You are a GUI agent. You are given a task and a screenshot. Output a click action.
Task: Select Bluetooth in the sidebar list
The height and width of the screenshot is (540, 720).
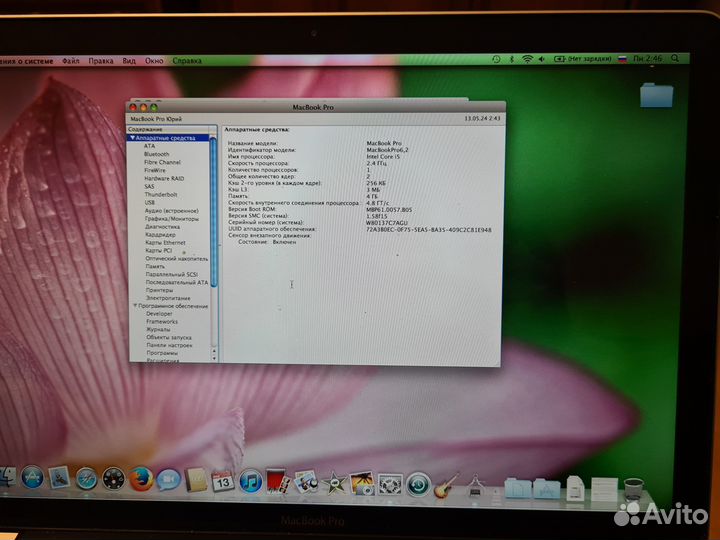pyautogui.click(x=157, y=154)
